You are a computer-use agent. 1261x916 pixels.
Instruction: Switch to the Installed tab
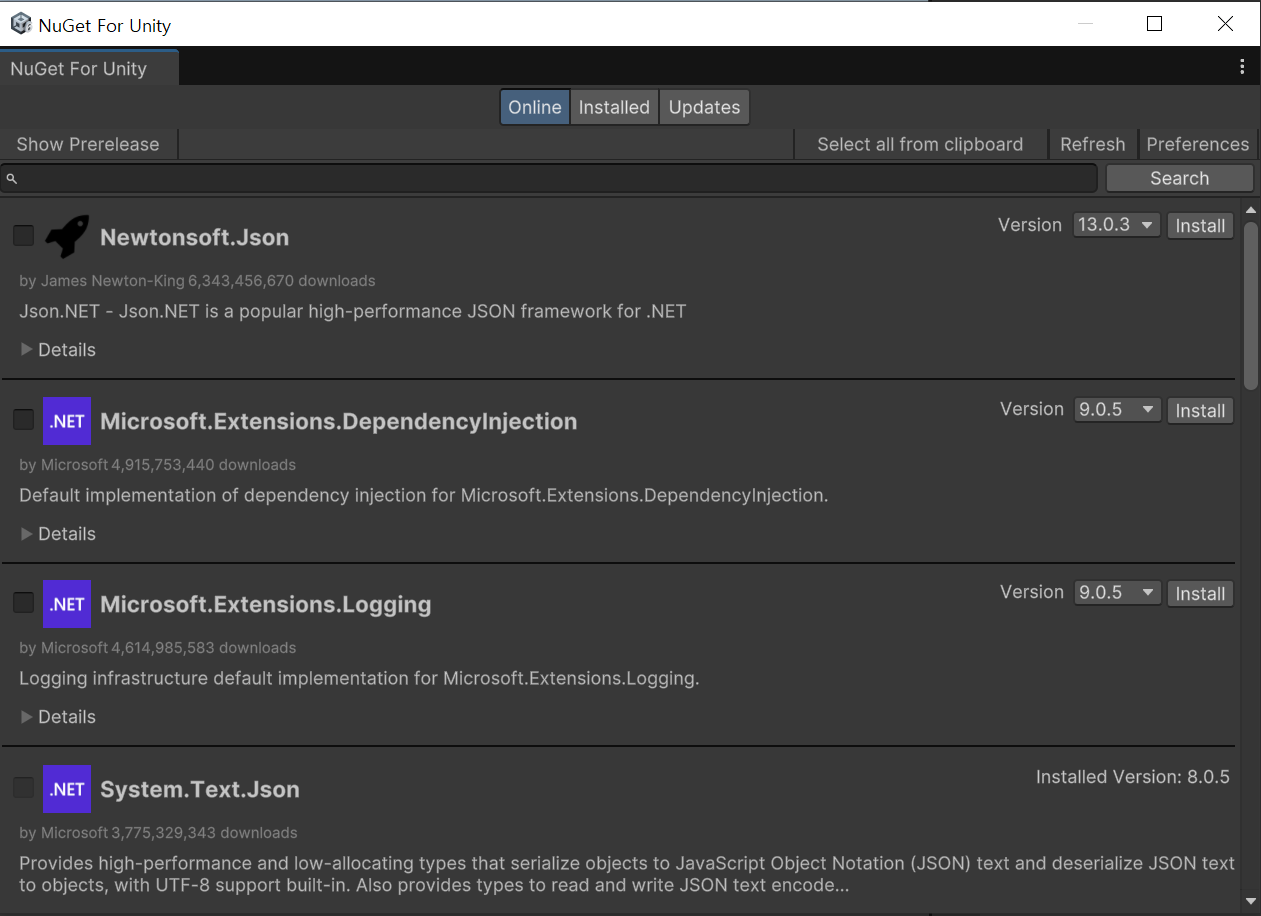[614, 107]
